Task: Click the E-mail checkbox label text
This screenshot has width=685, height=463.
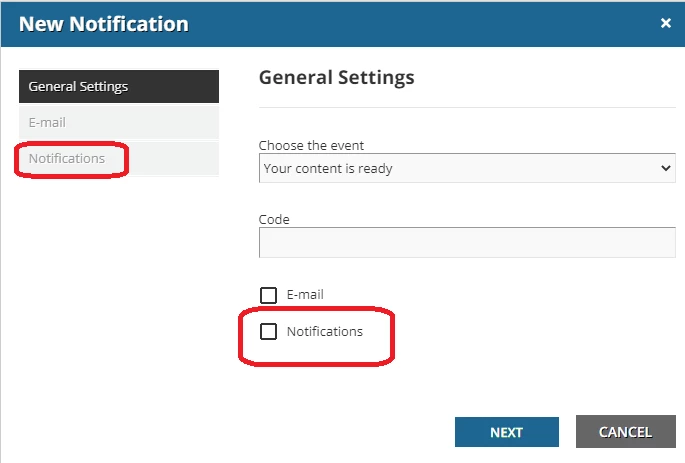Action: click(305, 295)
